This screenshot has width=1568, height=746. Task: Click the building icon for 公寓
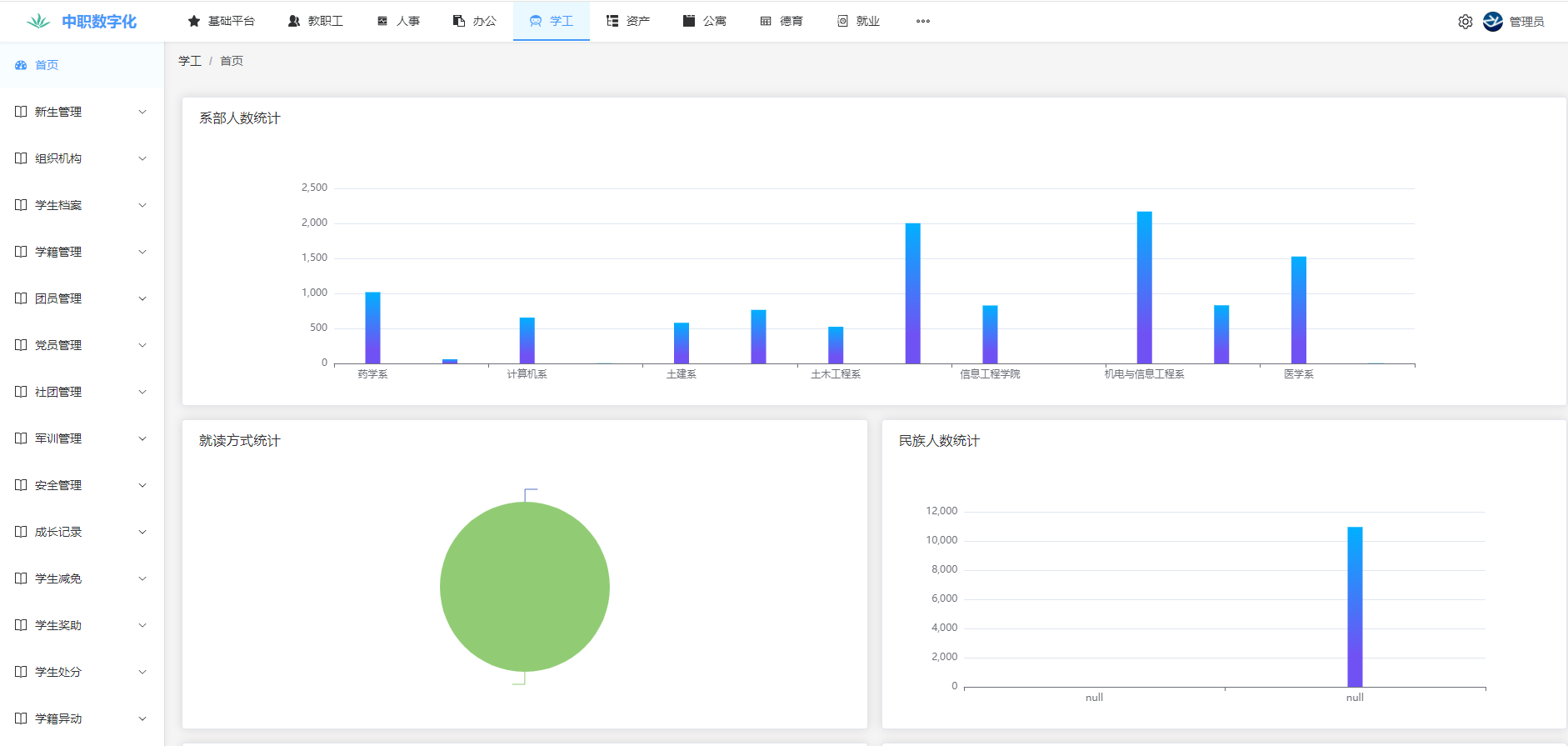click(x=689, y=21)
